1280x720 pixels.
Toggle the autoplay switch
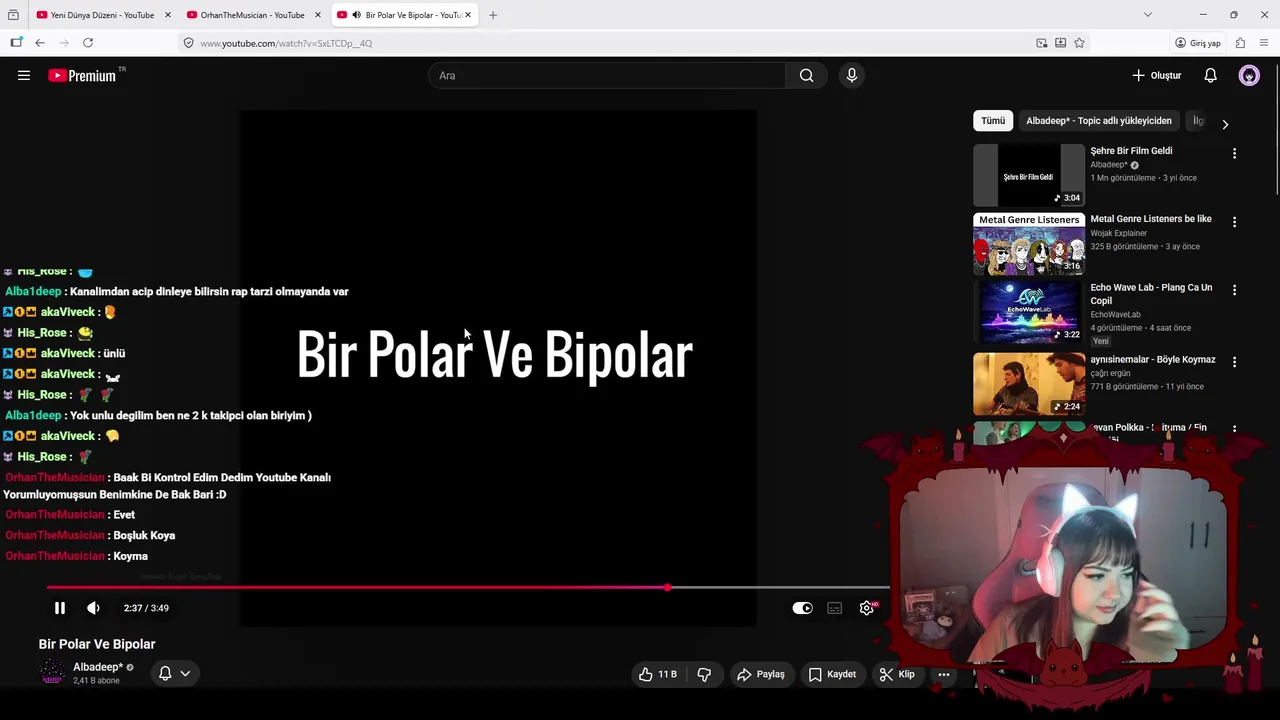pyautogui.click(x=803, y=608)
